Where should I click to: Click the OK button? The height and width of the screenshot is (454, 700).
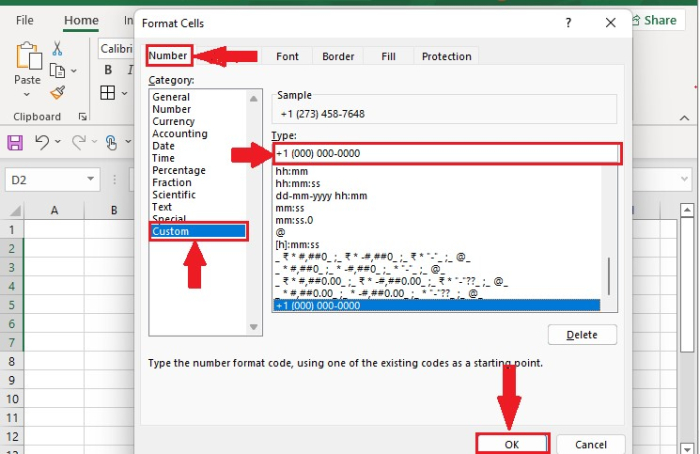pos(512,445)
